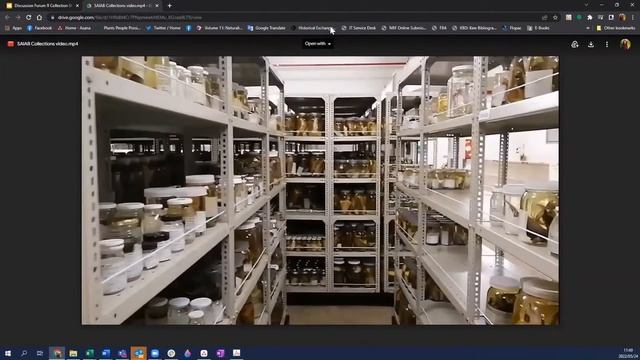Expand the hidden bookmarks overflow chevron
640x360 pixels.
pyautogui.click(x=588, y=28)
